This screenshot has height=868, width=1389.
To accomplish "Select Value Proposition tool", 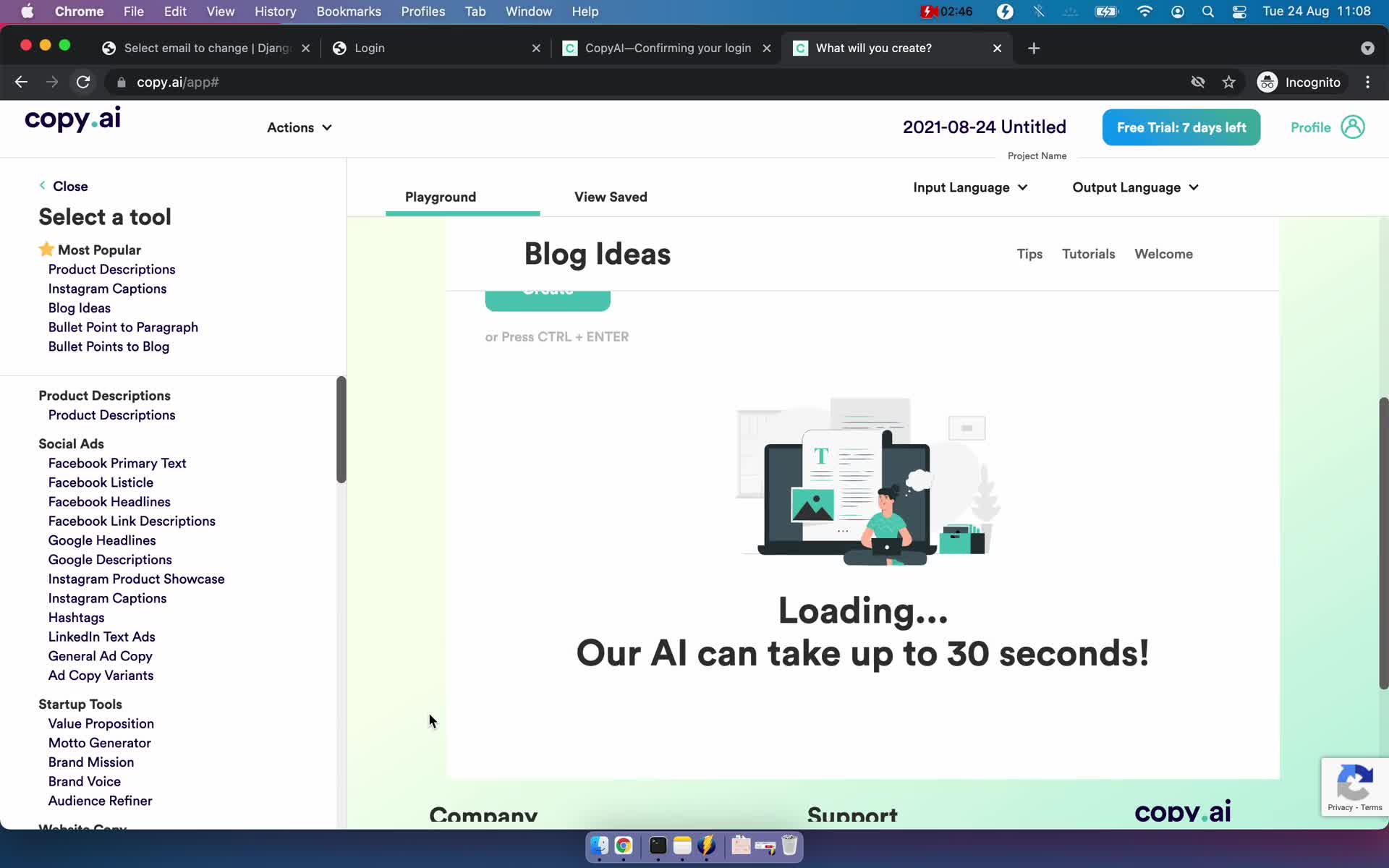I will click(x=101, y=723).
